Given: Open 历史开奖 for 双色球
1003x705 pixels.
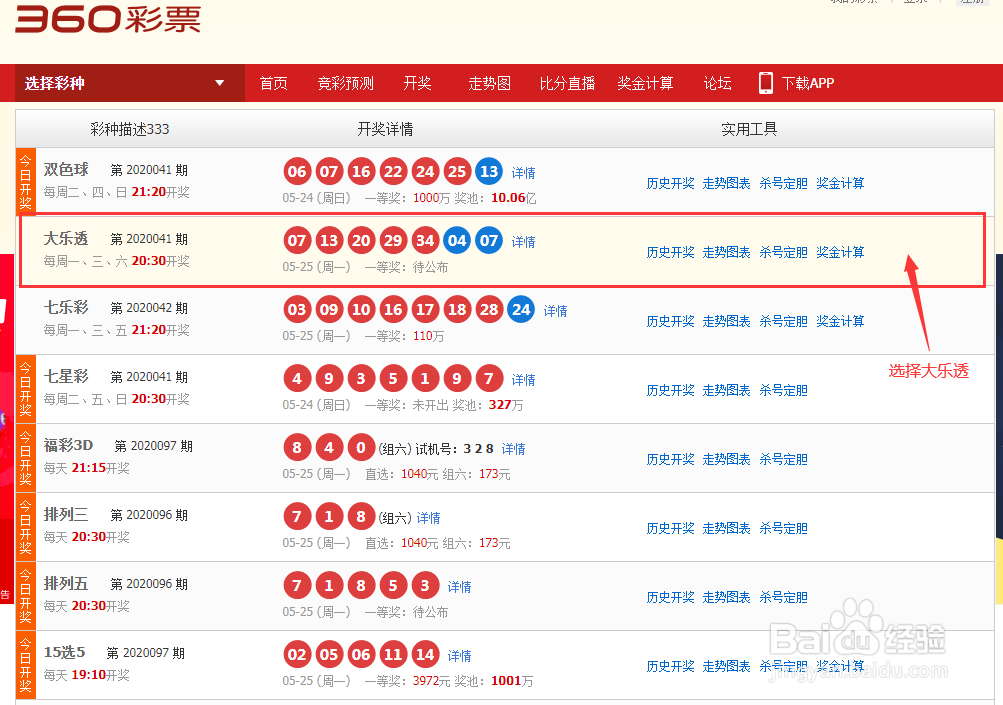Looking at the screenshot, I should point(670,184).
